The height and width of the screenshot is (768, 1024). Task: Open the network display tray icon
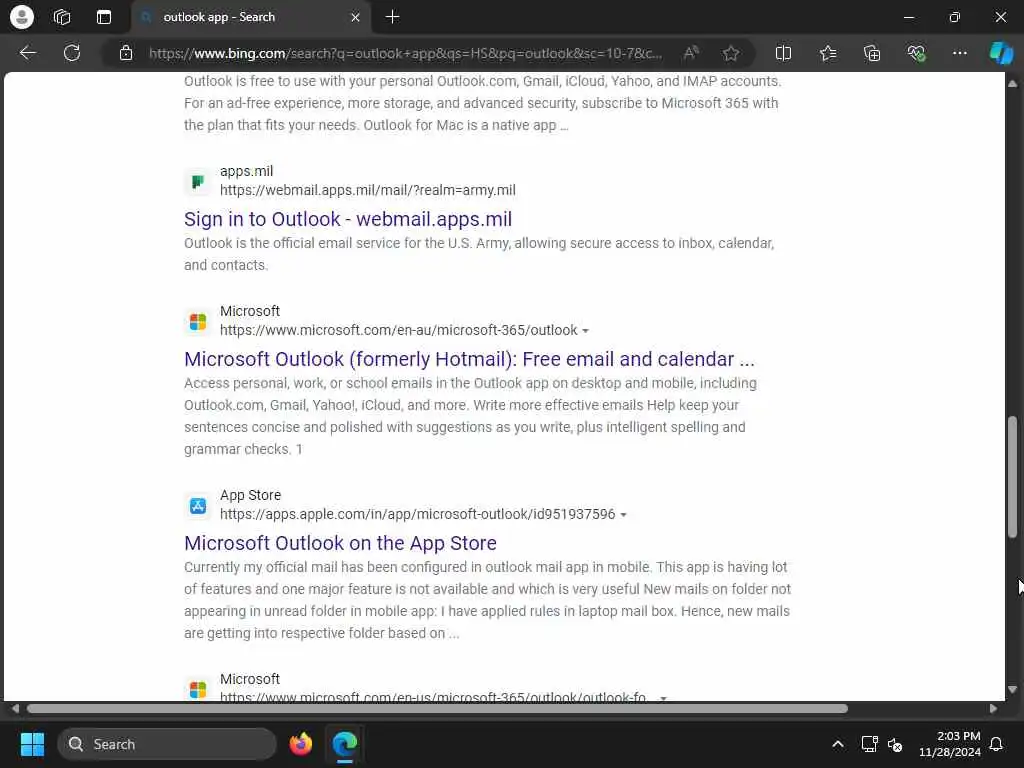869,744
